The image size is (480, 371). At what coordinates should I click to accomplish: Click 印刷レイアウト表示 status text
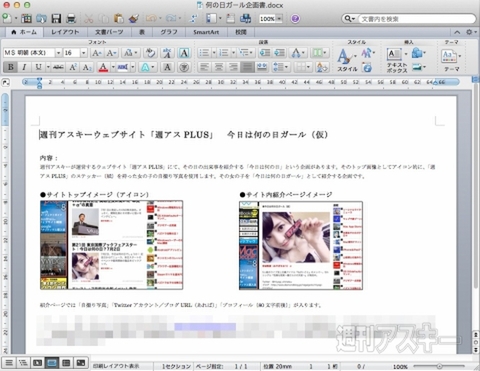(x=115, y=366)
